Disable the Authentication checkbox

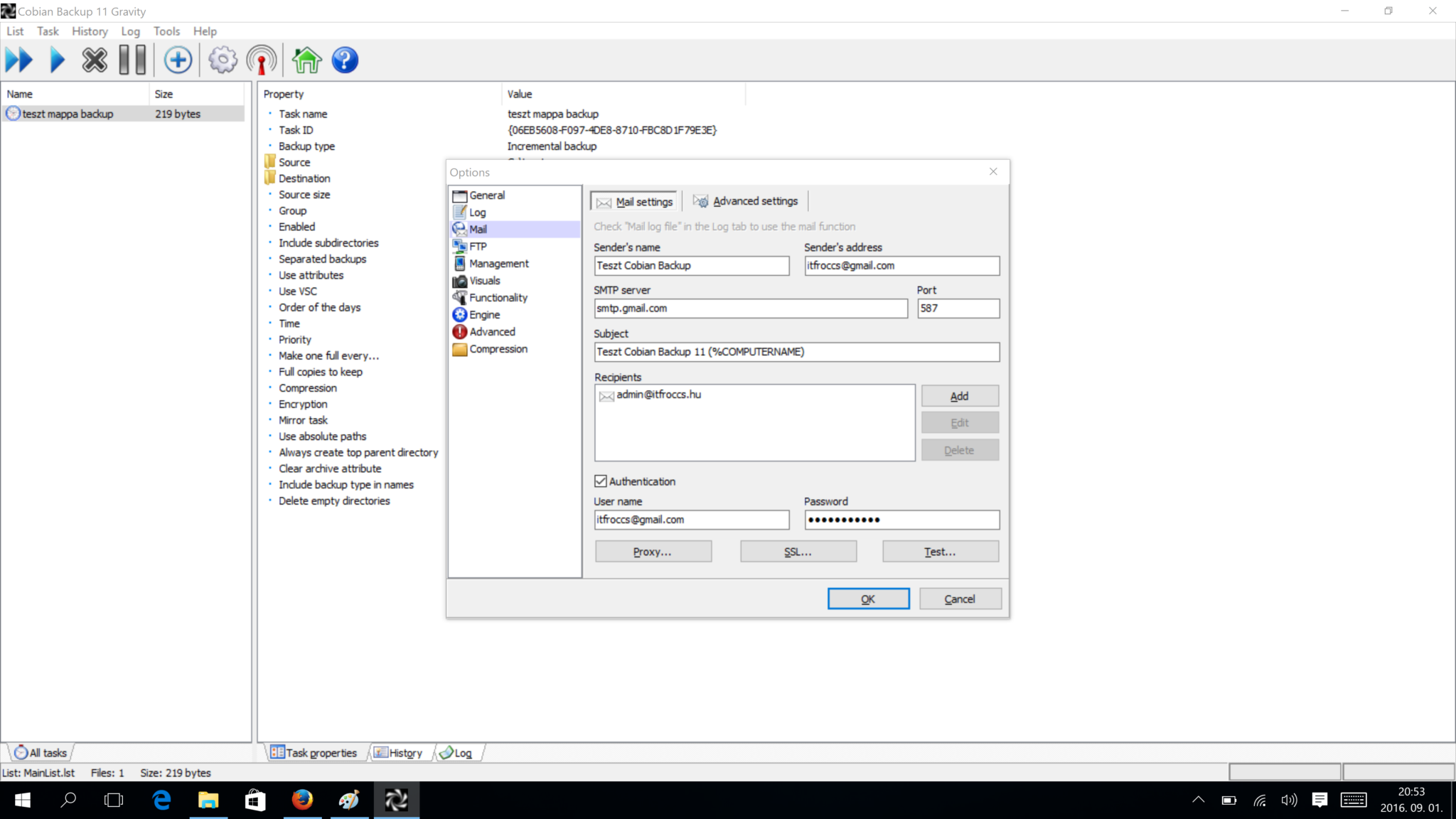(601, 481)
